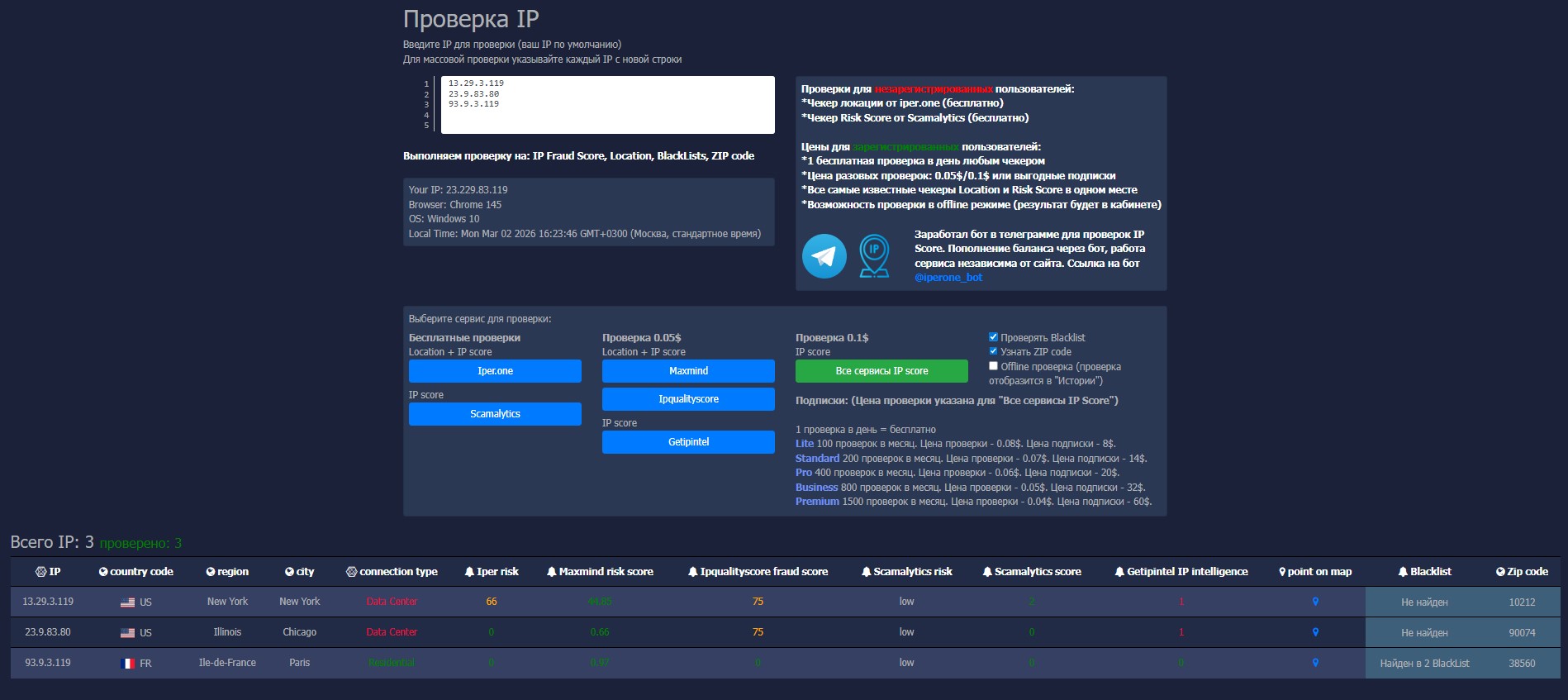
Task: Click bell icon beside Iper risk header
Action: (469, 572)
